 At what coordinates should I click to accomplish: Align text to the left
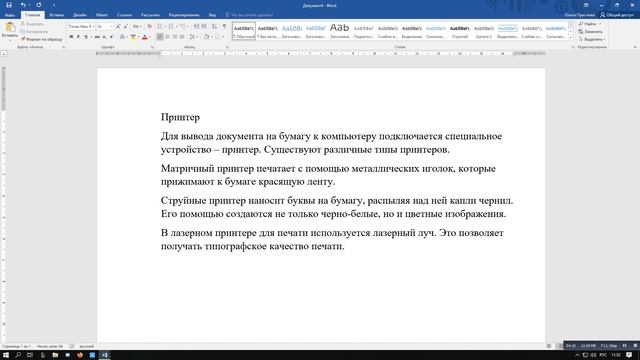(x=160, y=37)
